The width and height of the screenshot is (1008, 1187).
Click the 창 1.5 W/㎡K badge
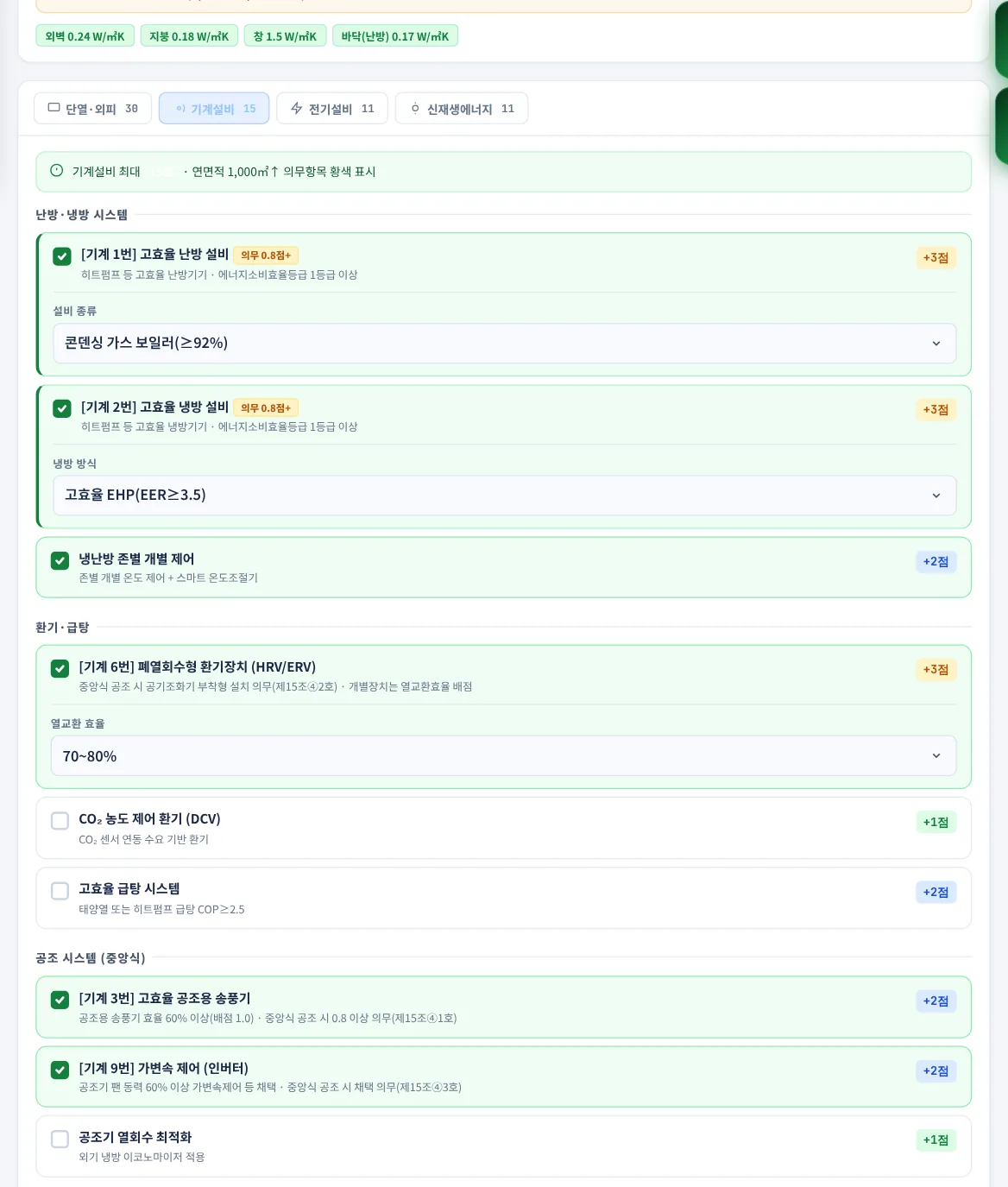pyautogui.click(x=286, y=36)
